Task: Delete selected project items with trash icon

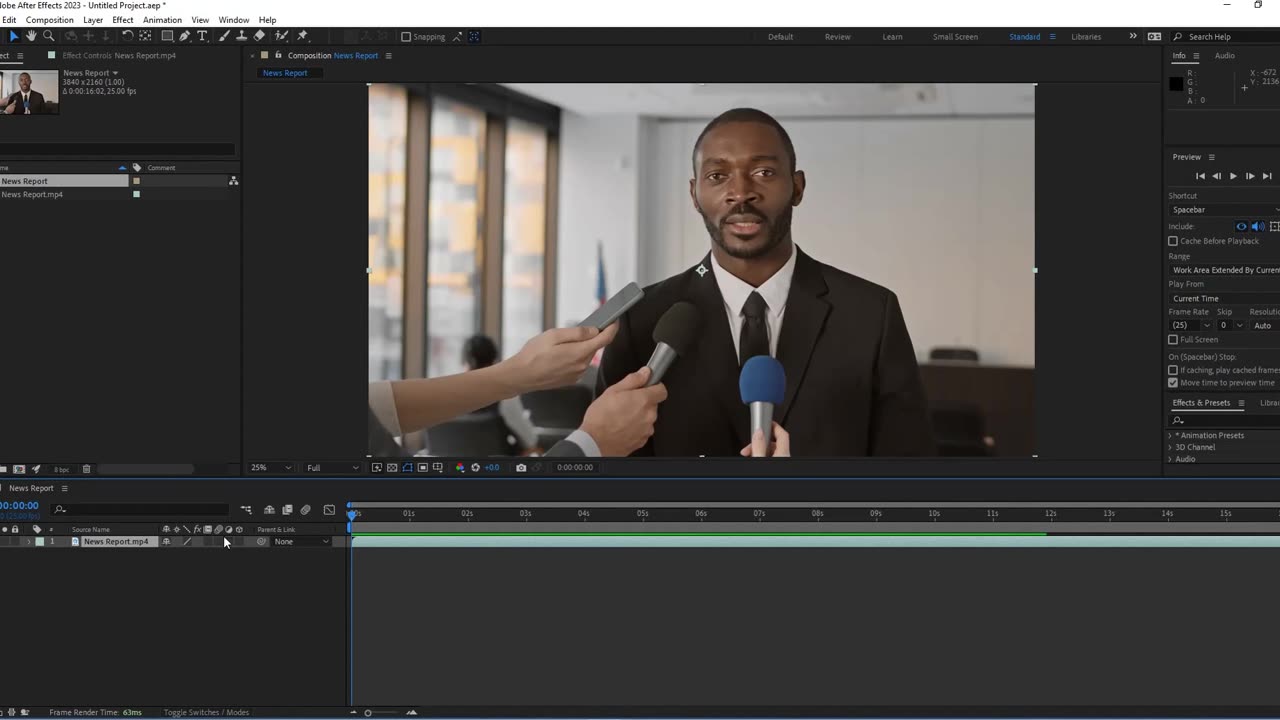Action: coord(86,469)
